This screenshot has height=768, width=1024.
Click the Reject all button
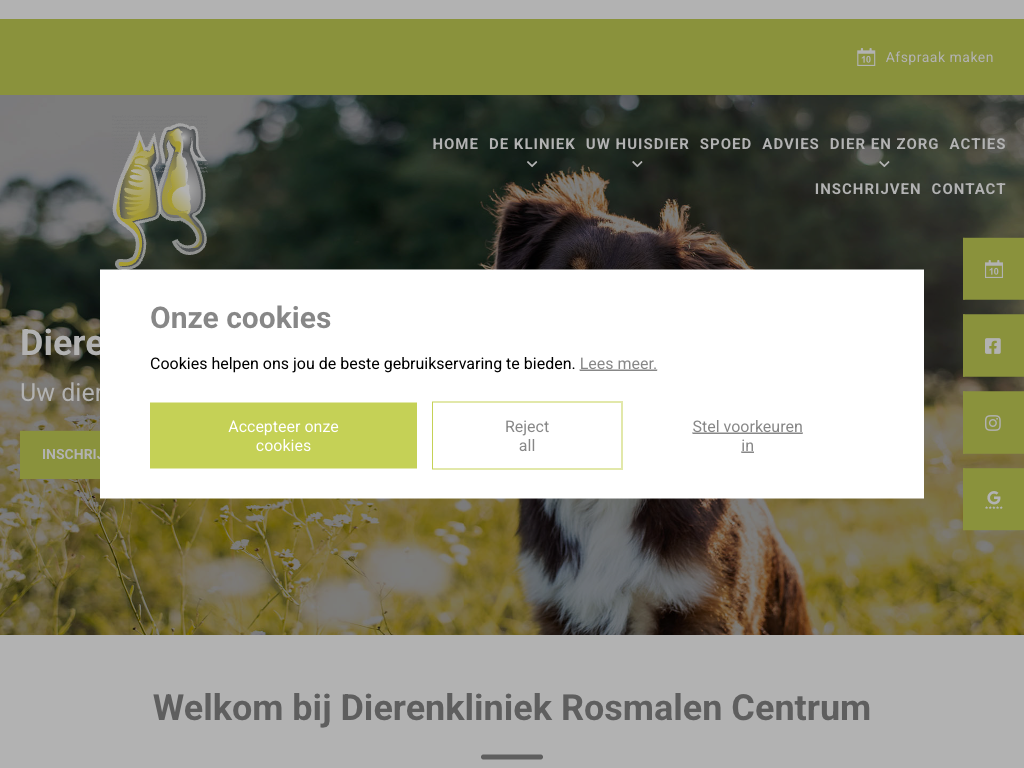pyautogui.click(x=527, y=436)
